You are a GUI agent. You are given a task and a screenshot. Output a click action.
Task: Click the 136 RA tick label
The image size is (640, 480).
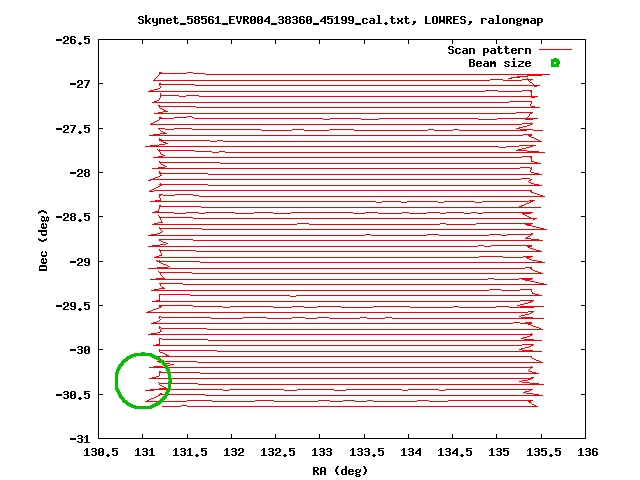pyautogui.click(x=587, y=452)
